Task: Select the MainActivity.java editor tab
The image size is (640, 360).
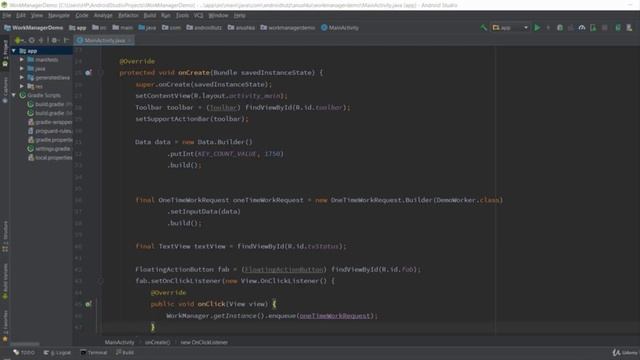Action: 104,40
